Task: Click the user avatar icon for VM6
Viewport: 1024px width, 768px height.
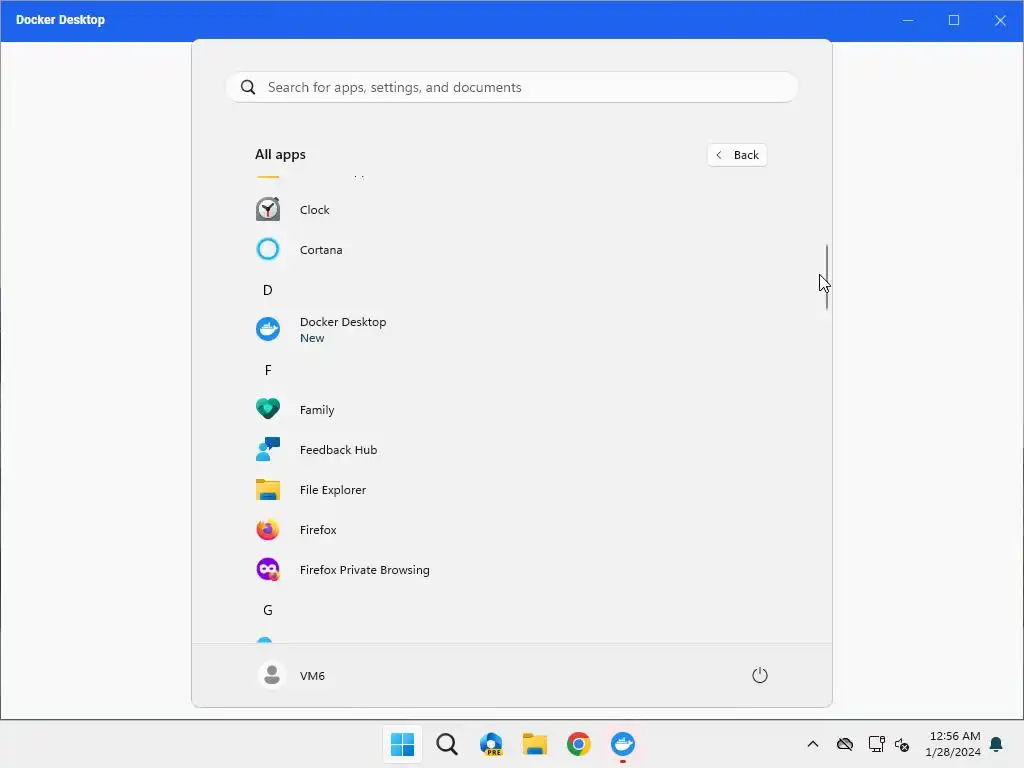Action: 272,675
